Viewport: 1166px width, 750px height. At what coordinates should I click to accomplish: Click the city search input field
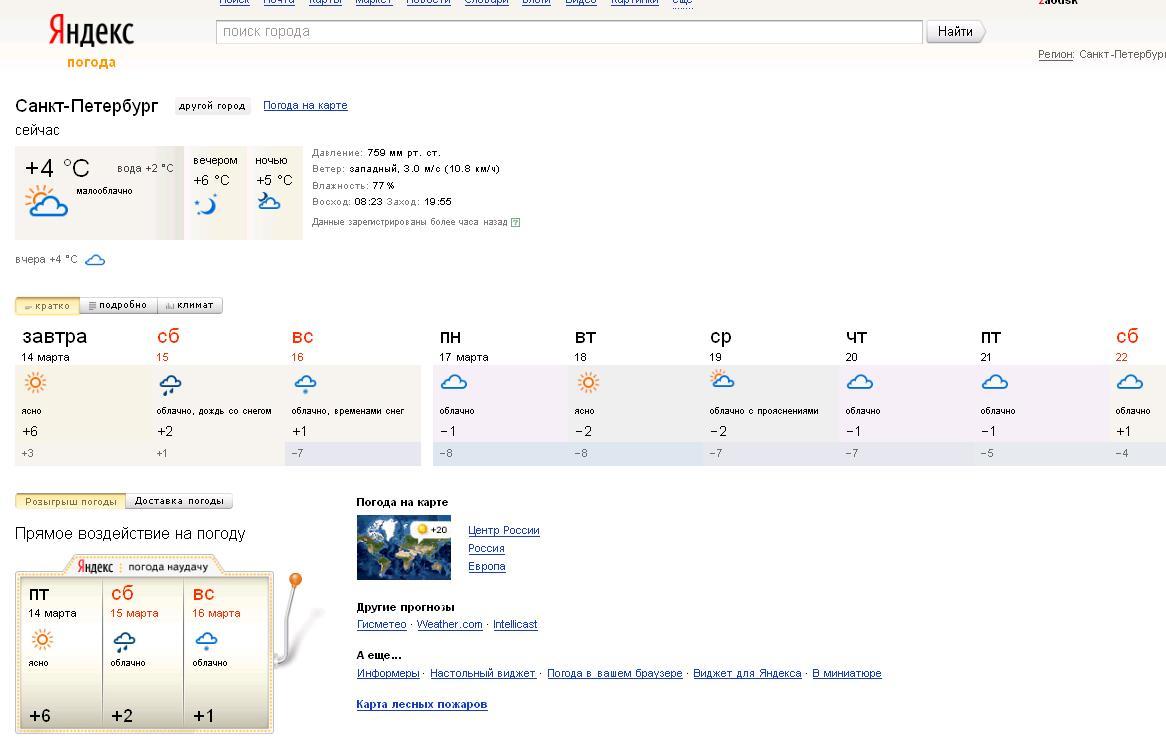[568, 32]
